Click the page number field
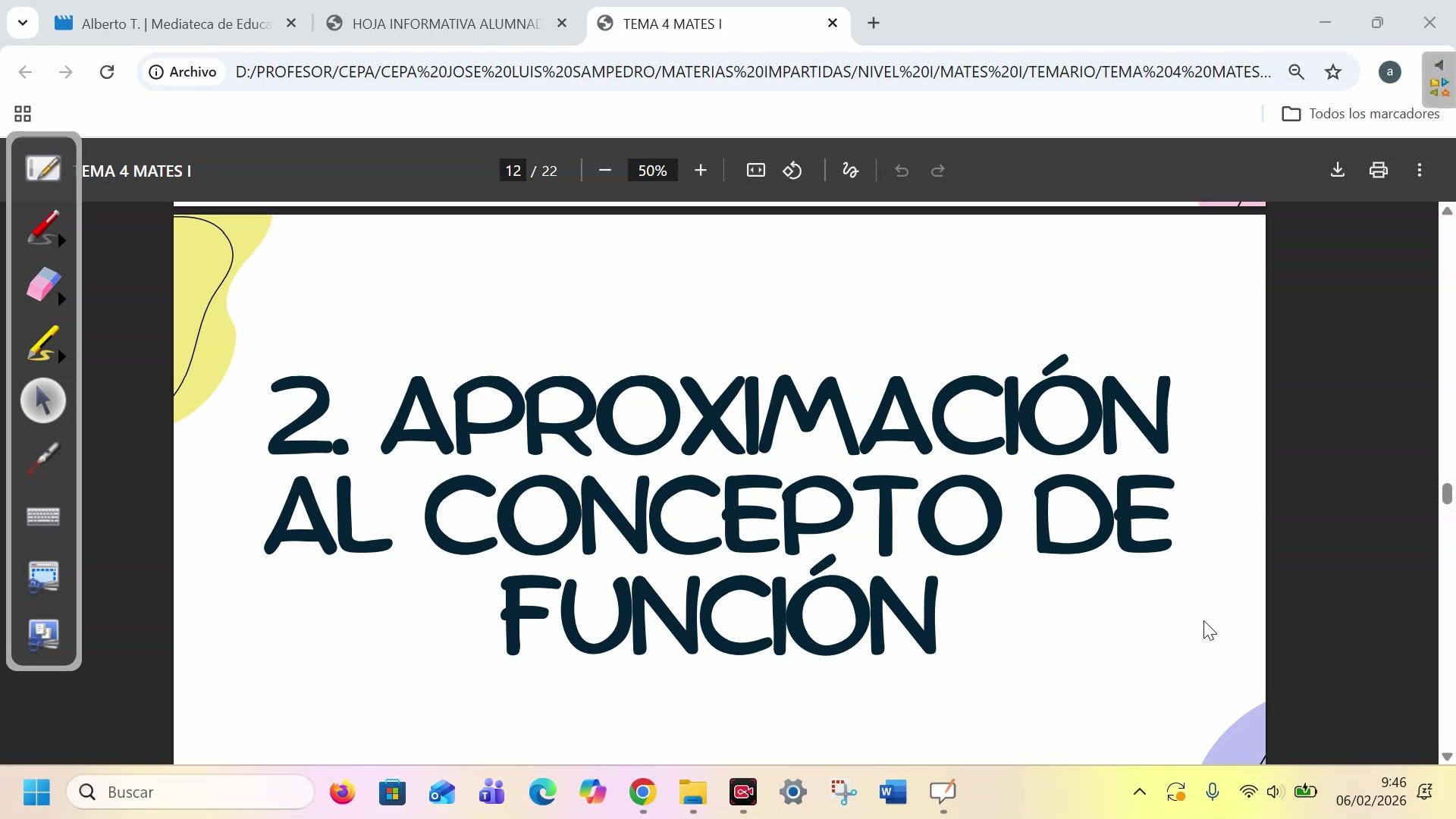The width and height of the screenshot is (1456, 819). click(513, 171)
